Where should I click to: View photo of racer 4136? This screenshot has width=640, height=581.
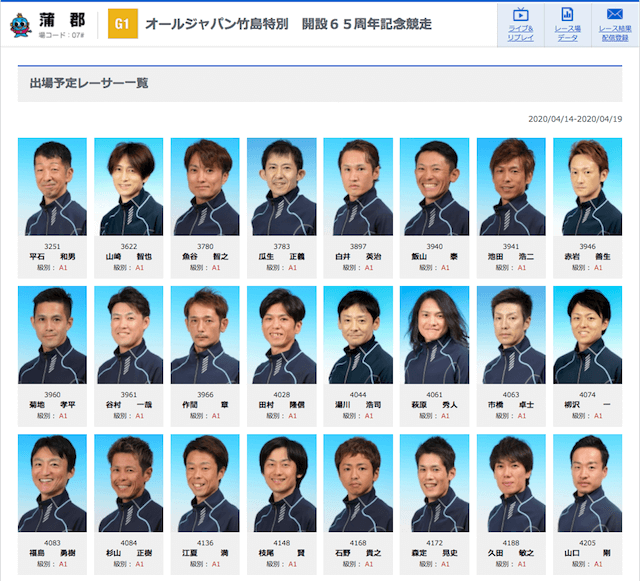click(x=205, y=483)
